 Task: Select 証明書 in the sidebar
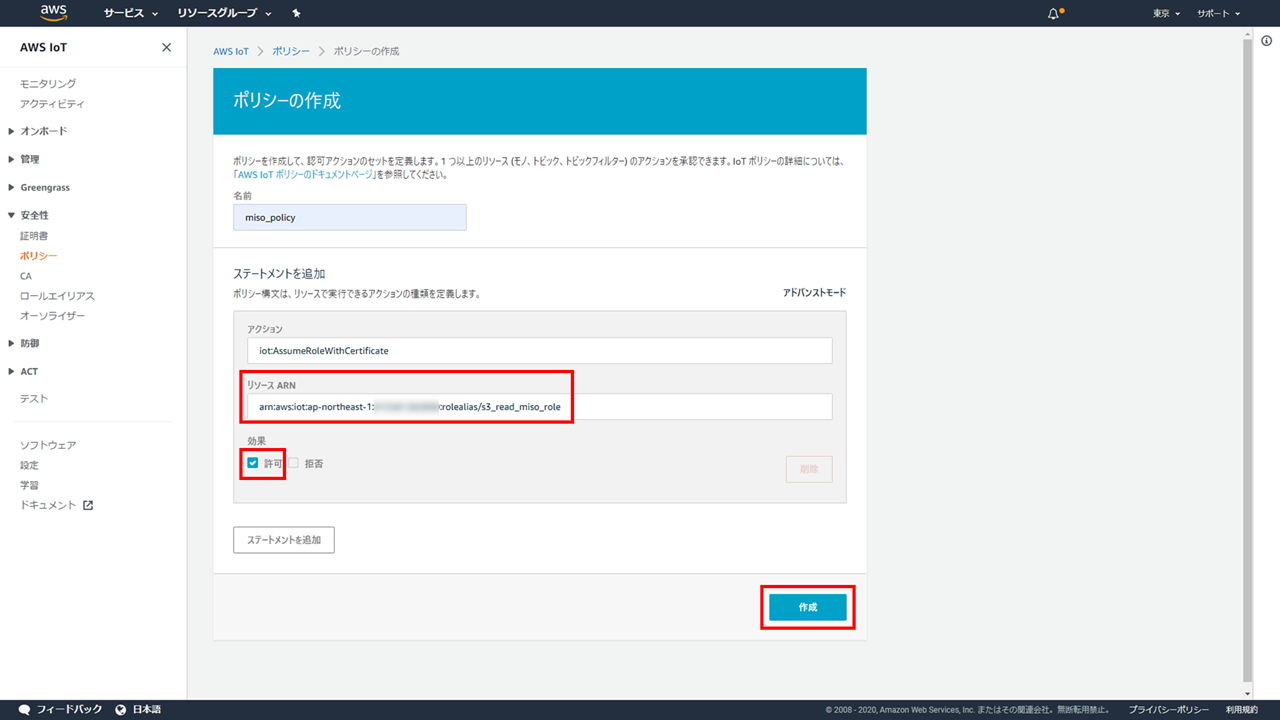(x=34, y=236)
